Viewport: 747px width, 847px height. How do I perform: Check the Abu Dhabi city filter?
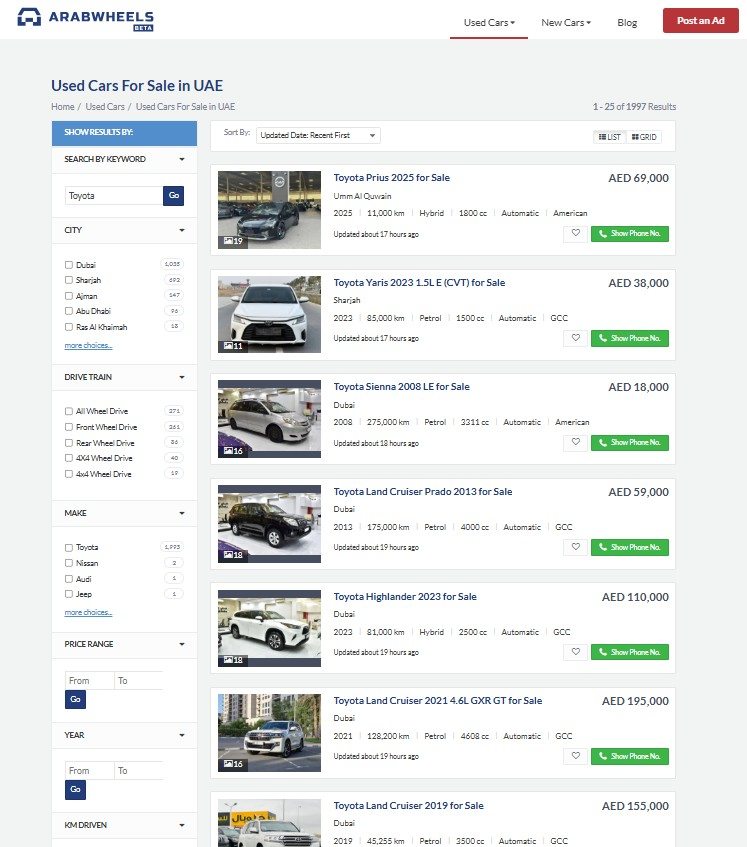click(69, 311)
